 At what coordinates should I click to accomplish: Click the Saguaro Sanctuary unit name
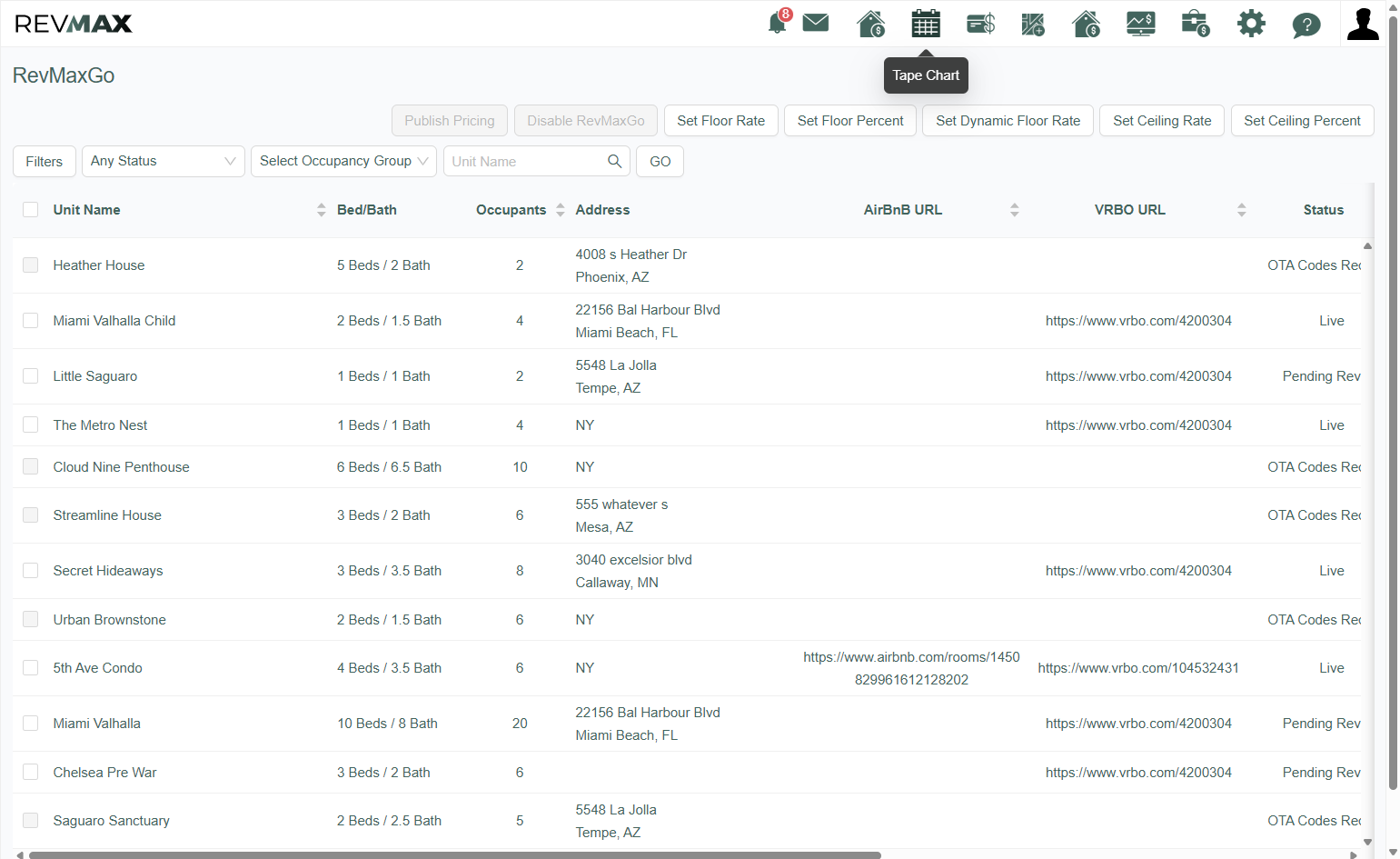coord(112,821)
